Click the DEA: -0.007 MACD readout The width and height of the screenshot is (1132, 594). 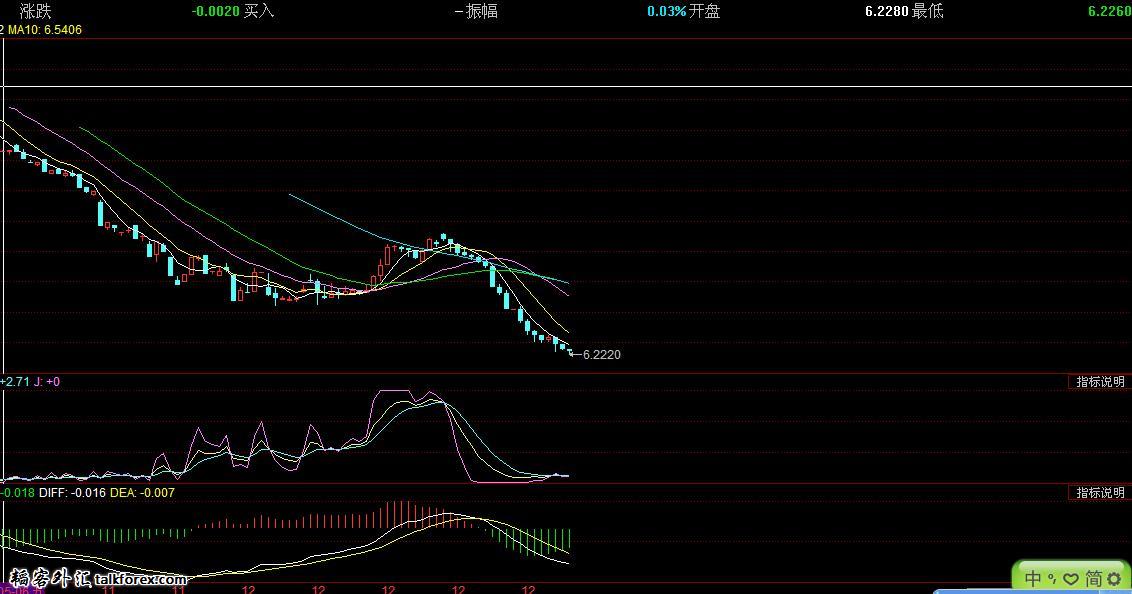point(142,493)
